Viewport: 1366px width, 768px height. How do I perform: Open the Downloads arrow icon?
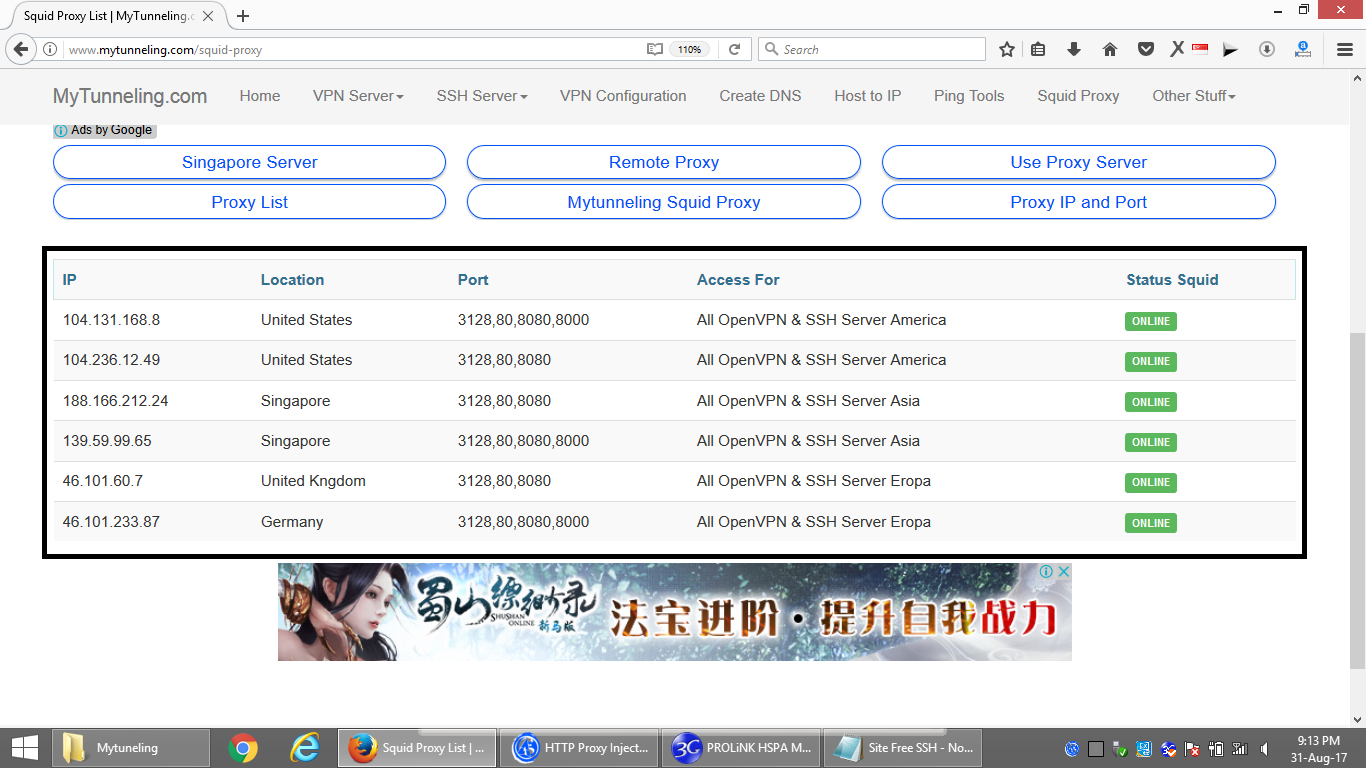coord(1074,49)
